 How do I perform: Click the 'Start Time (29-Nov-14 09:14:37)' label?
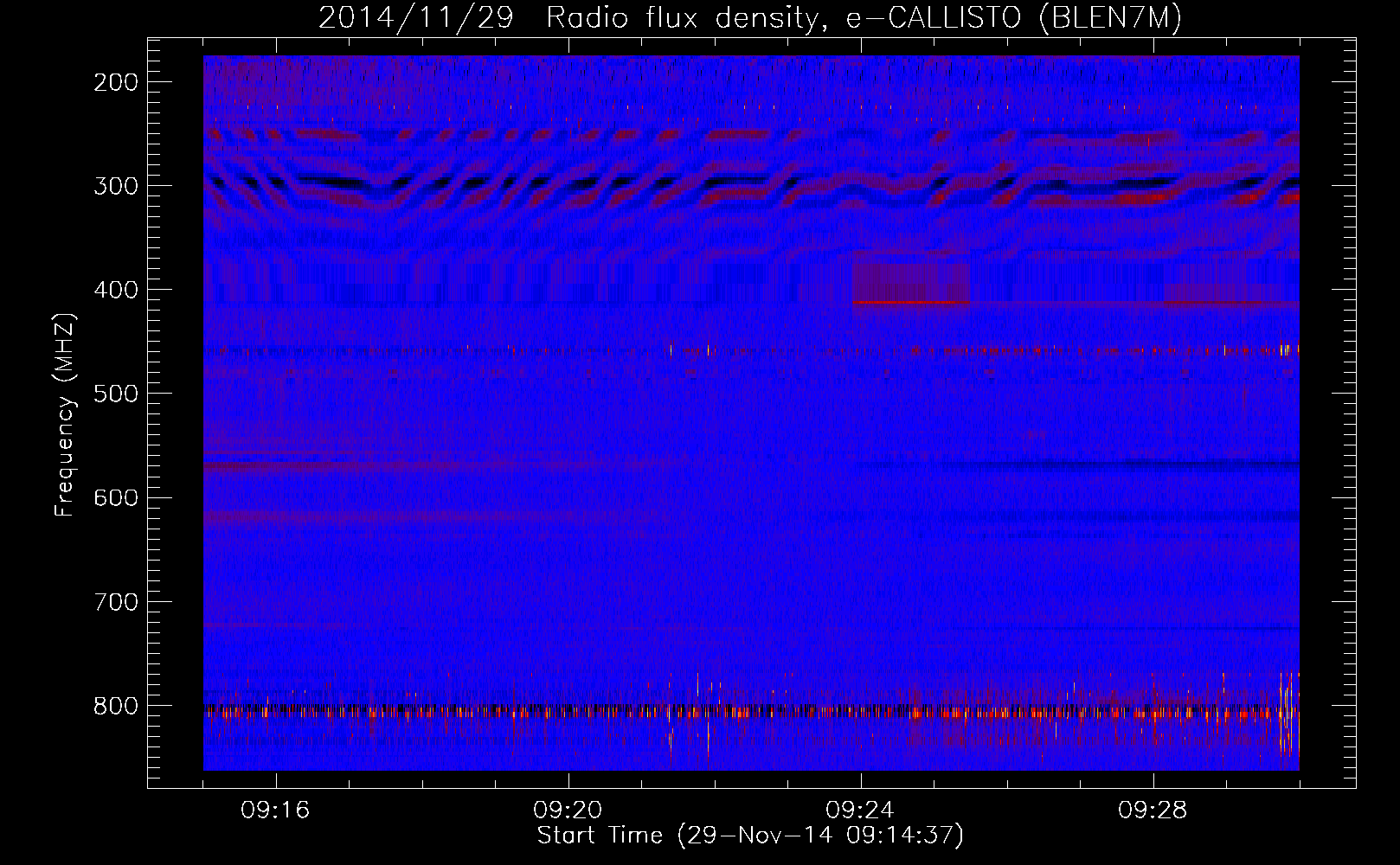[750, 836]
